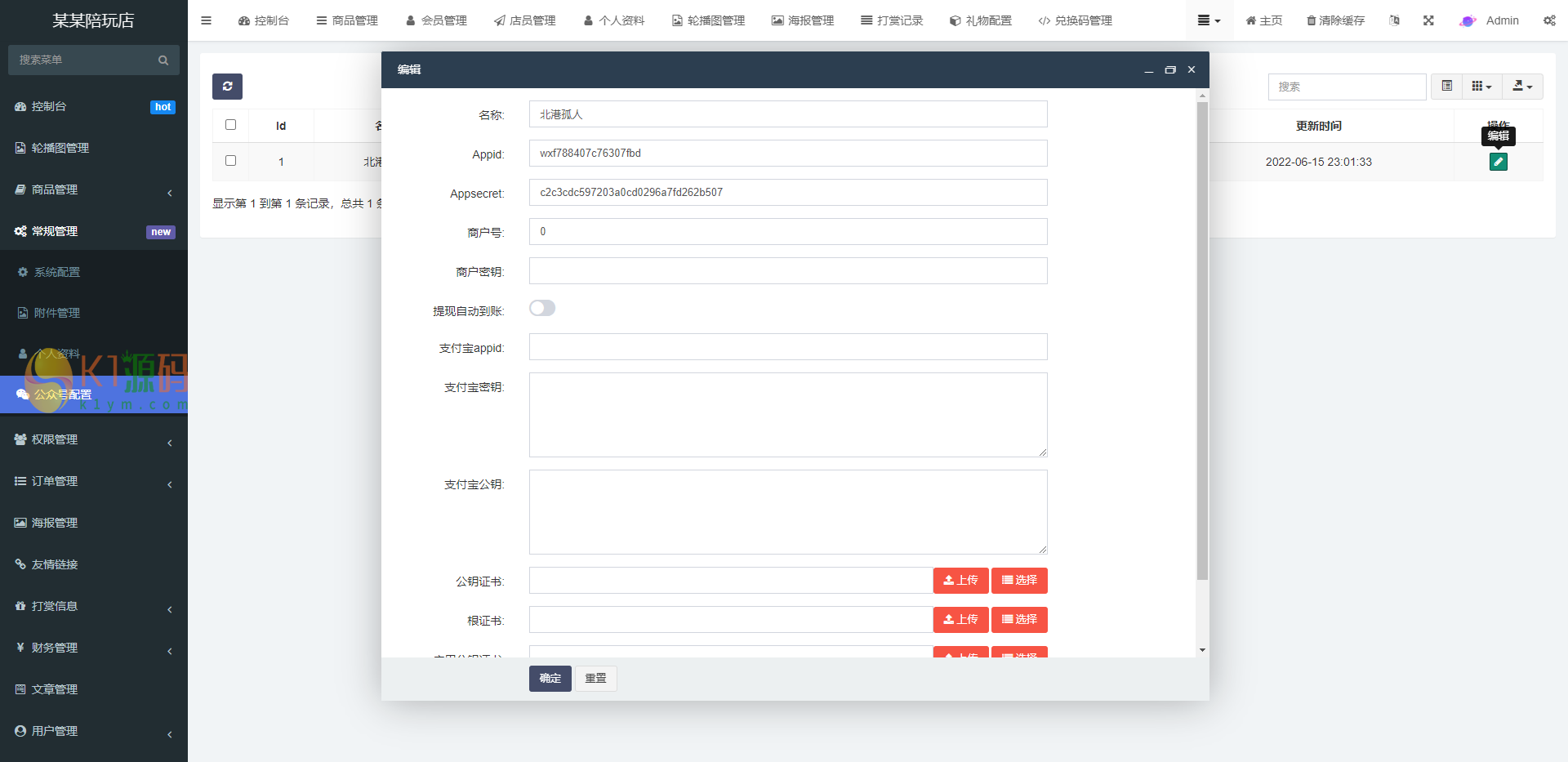The image size is (1568, 762).
Task: Go to 主页 via the home icon
Action: (x=1263, y=20)
